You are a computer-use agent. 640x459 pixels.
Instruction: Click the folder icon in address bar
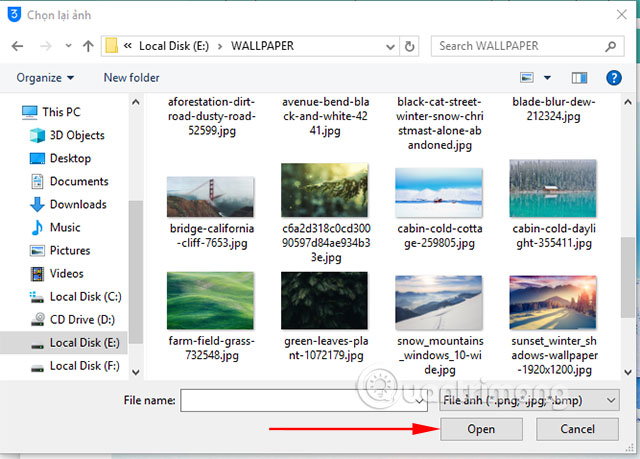click(x=111, y=45)
